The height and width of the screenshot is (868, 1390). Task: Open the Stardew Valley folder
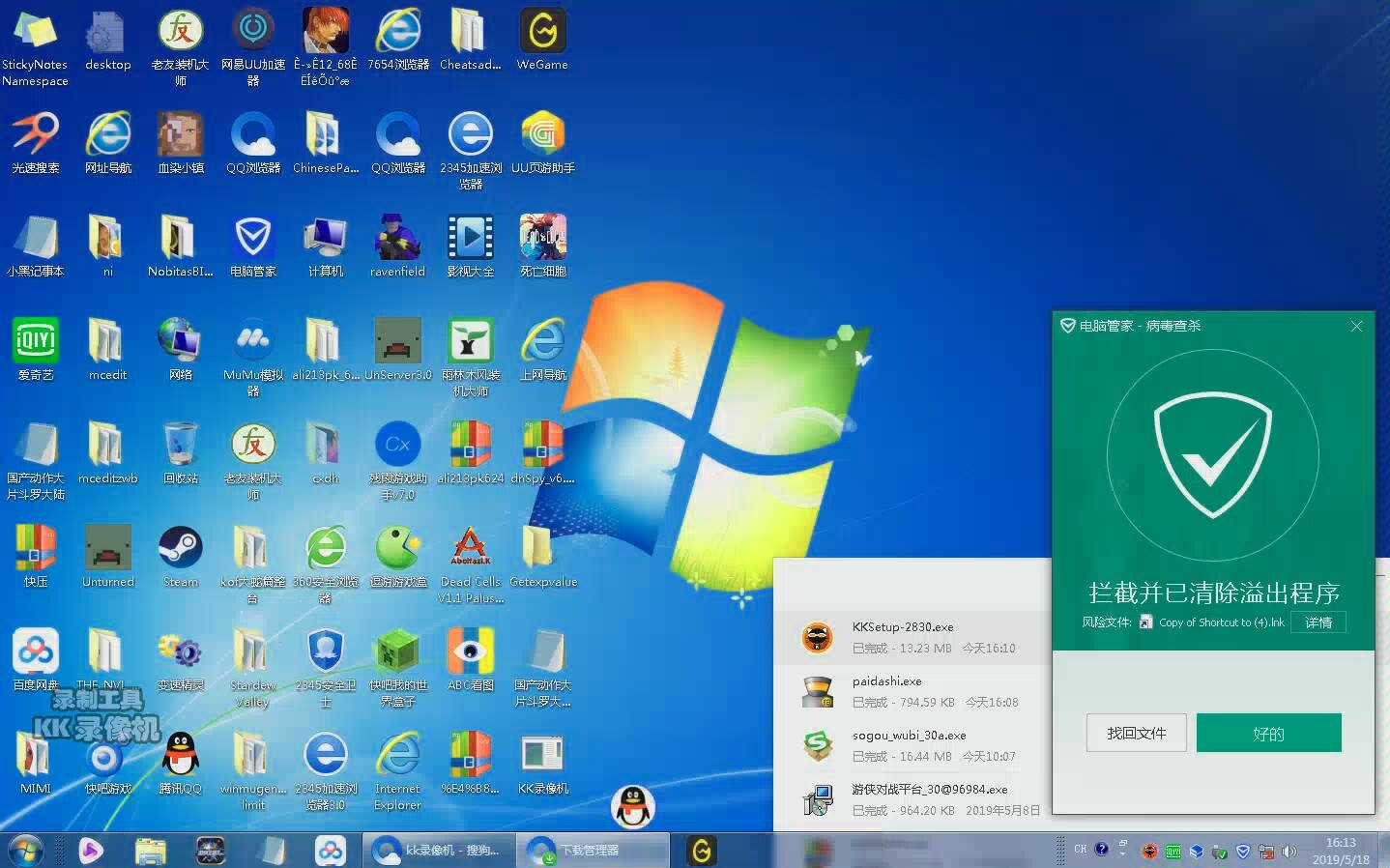[253, 666]
